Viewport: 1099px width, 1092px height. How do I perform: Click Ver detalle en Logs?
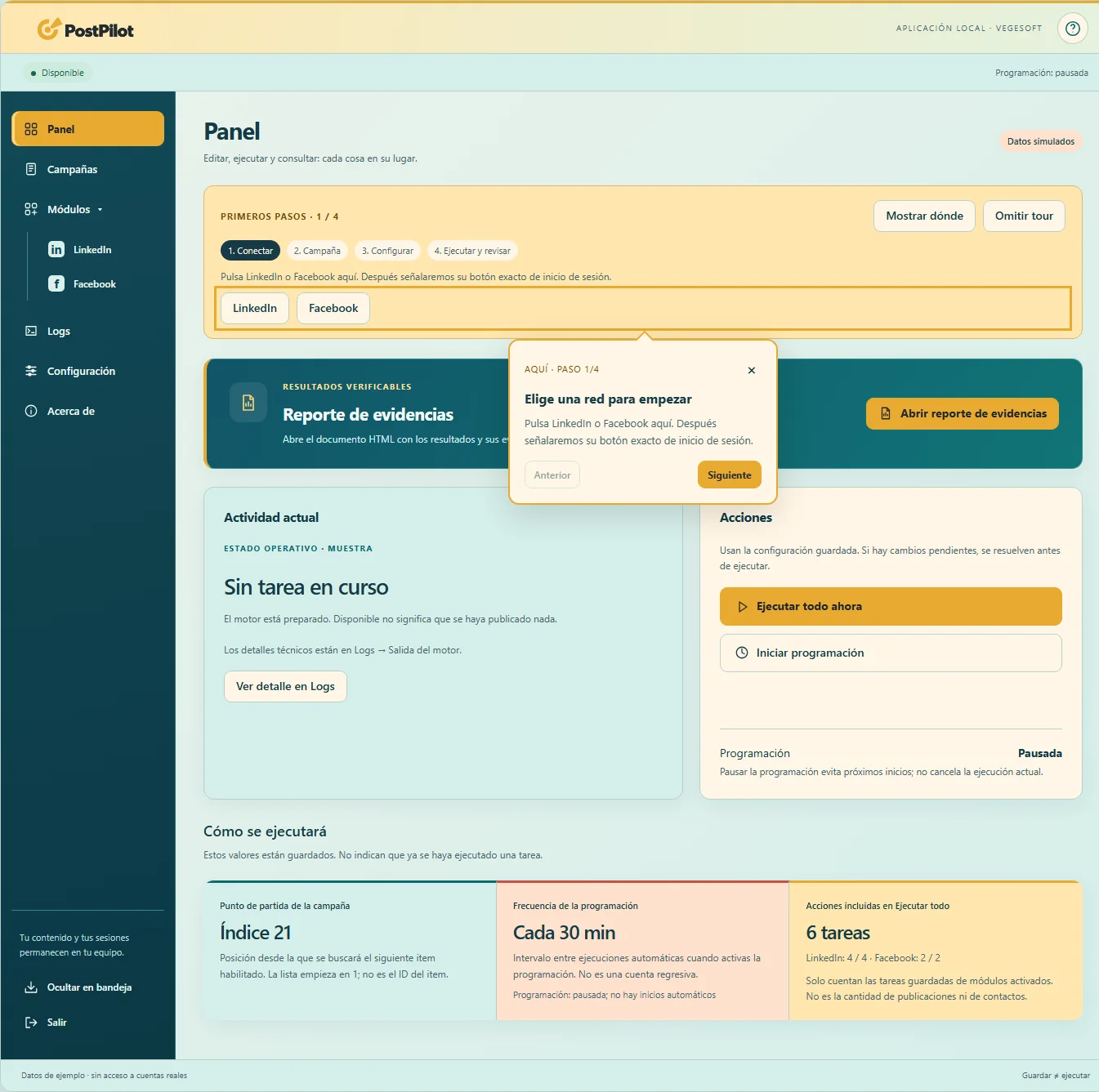click(x=285, y=686)
